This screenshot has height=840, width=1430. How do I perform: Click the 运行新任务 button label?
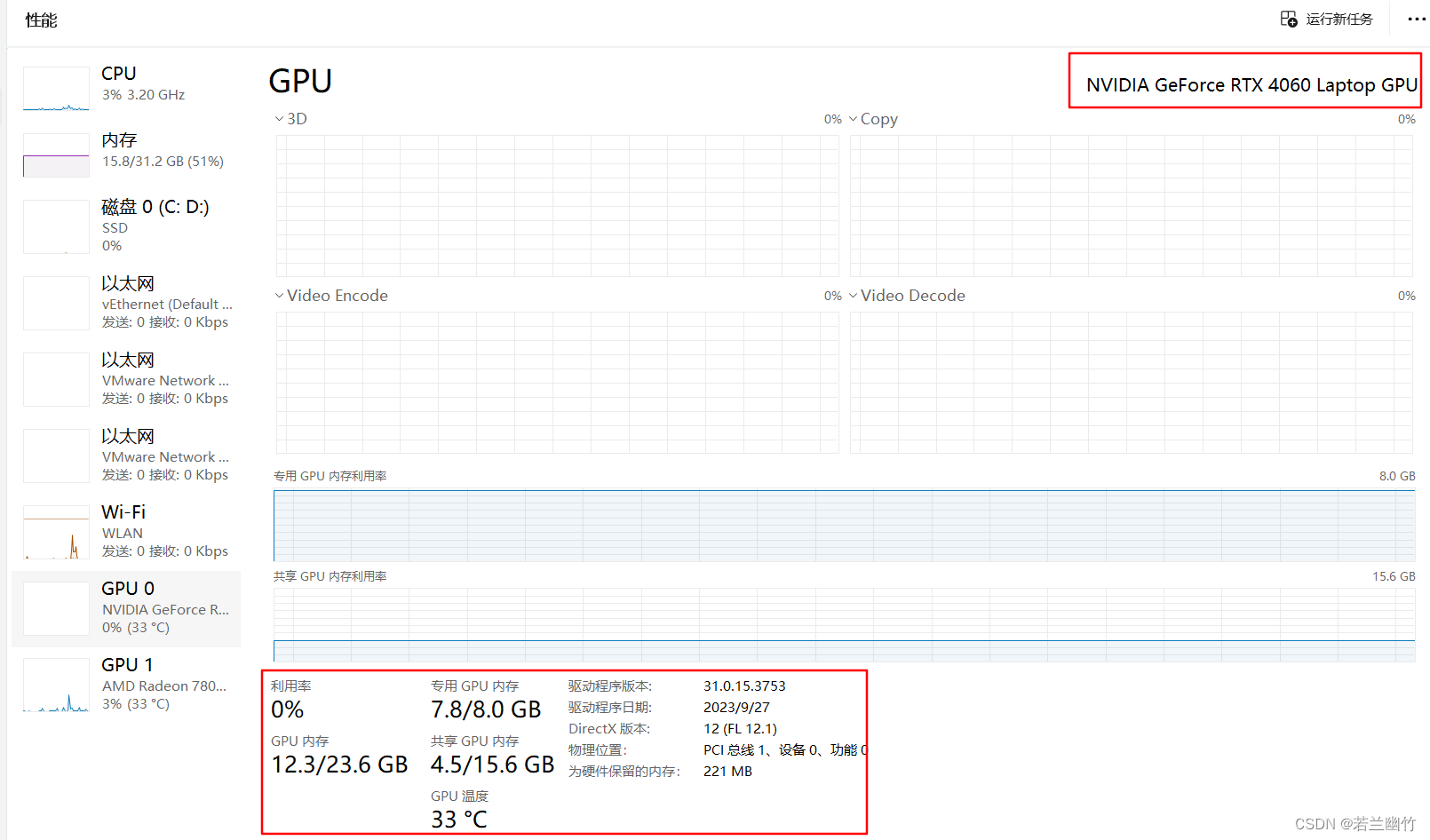tap(1339, 19)
